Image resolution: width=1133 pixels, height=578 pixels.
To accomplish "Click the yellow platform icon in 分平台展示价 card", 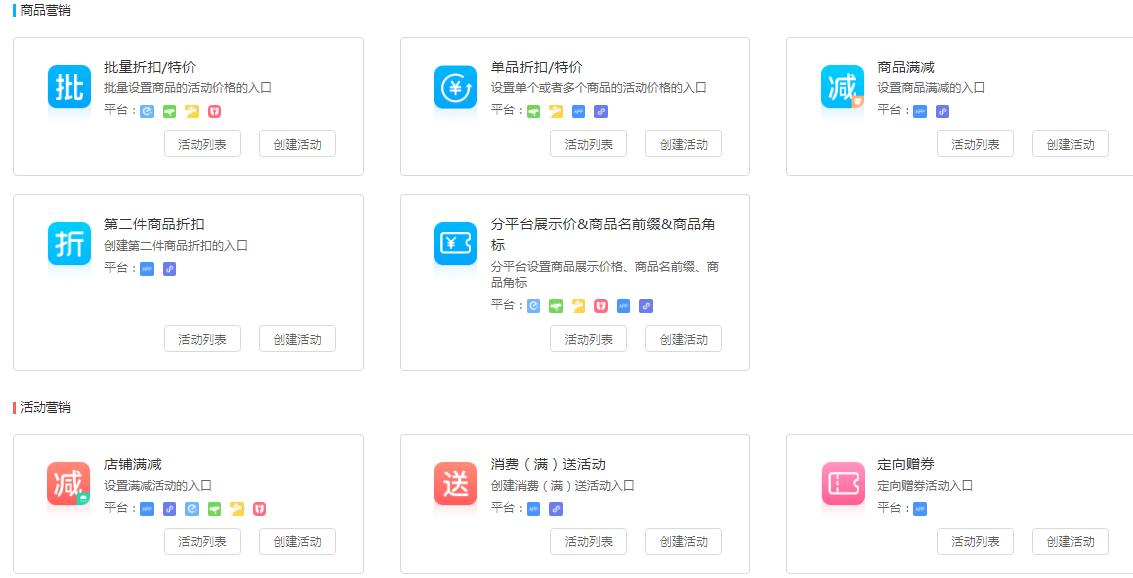I will [578, 306].
